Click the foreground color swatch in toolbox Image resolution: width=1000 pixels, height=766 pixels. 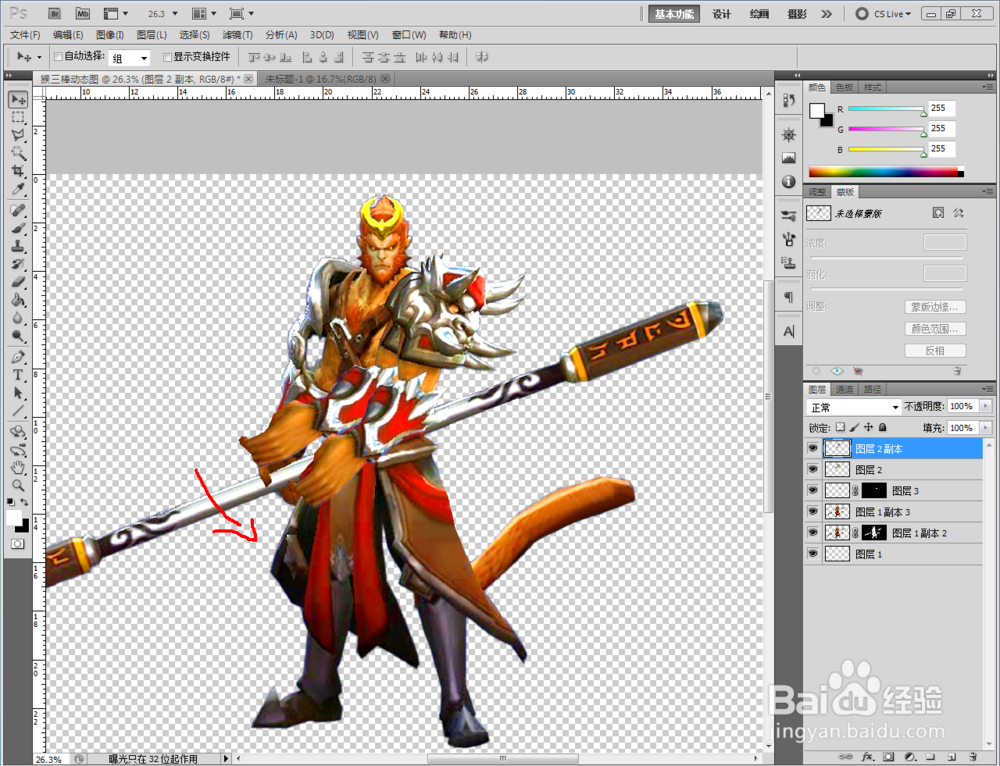point(13,518)
